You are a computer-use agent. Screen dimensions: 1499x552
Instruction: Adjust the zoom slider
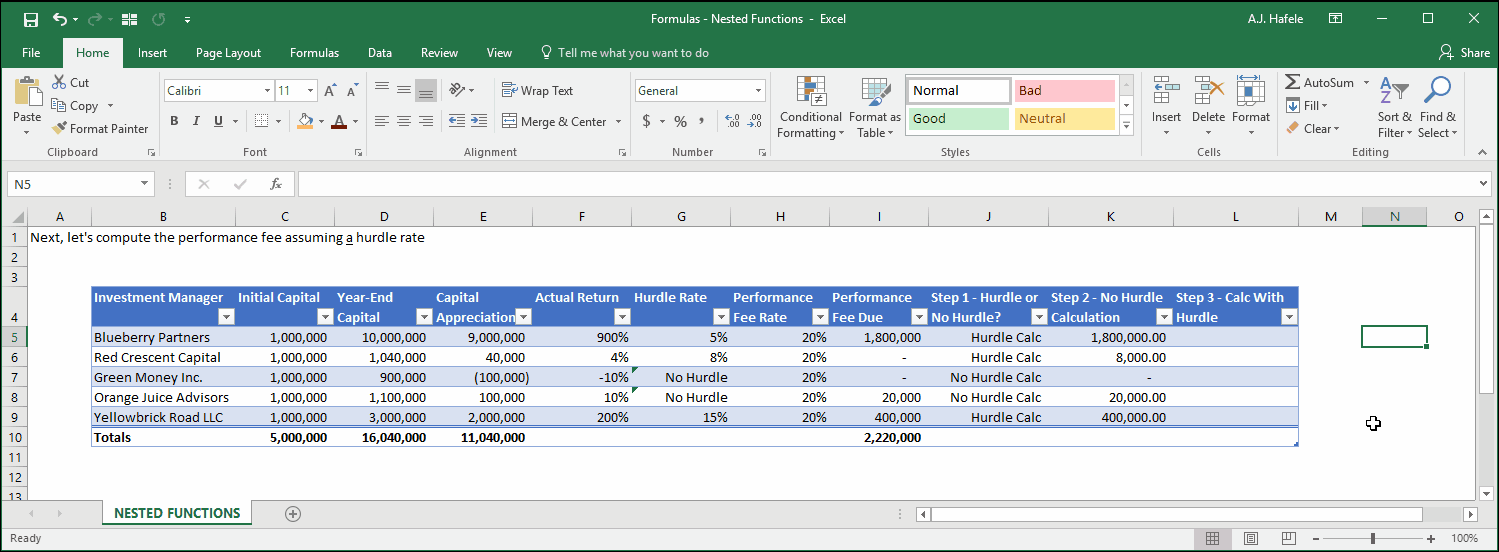pyautogui.click(x=1373, y=539)
